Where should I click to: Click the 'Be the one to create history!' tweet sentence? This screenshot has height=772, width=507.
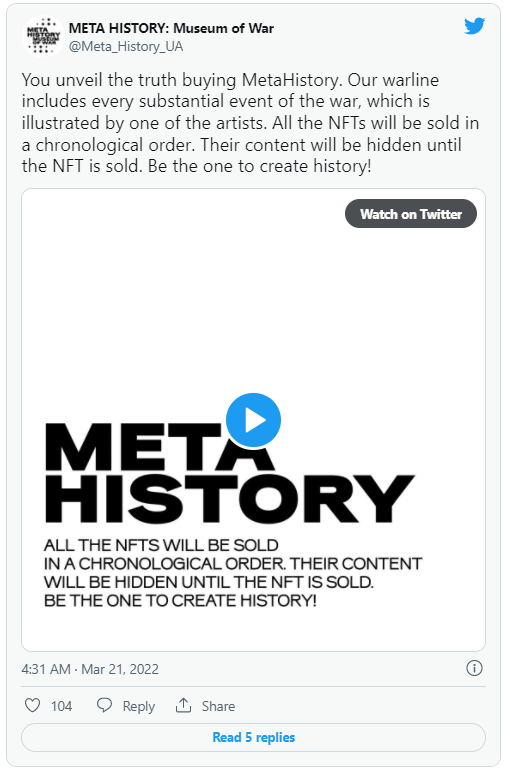pos(259,166)
